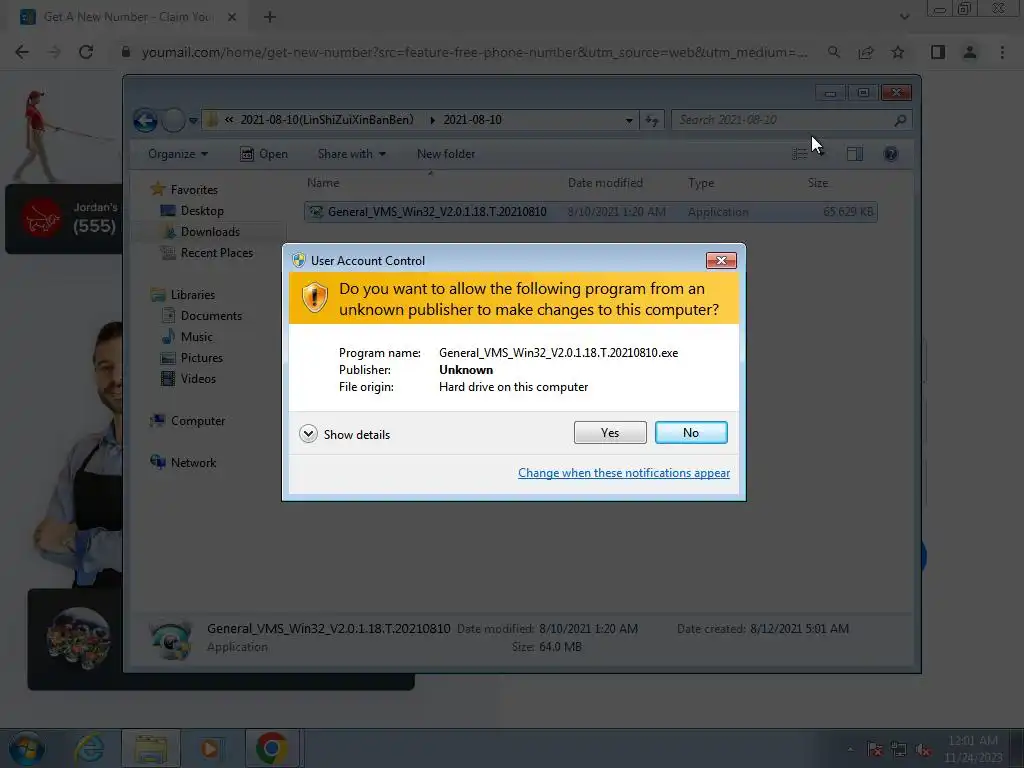Click the muted volume tray icon
The image size is (1024, 768).
click(923, 749)
